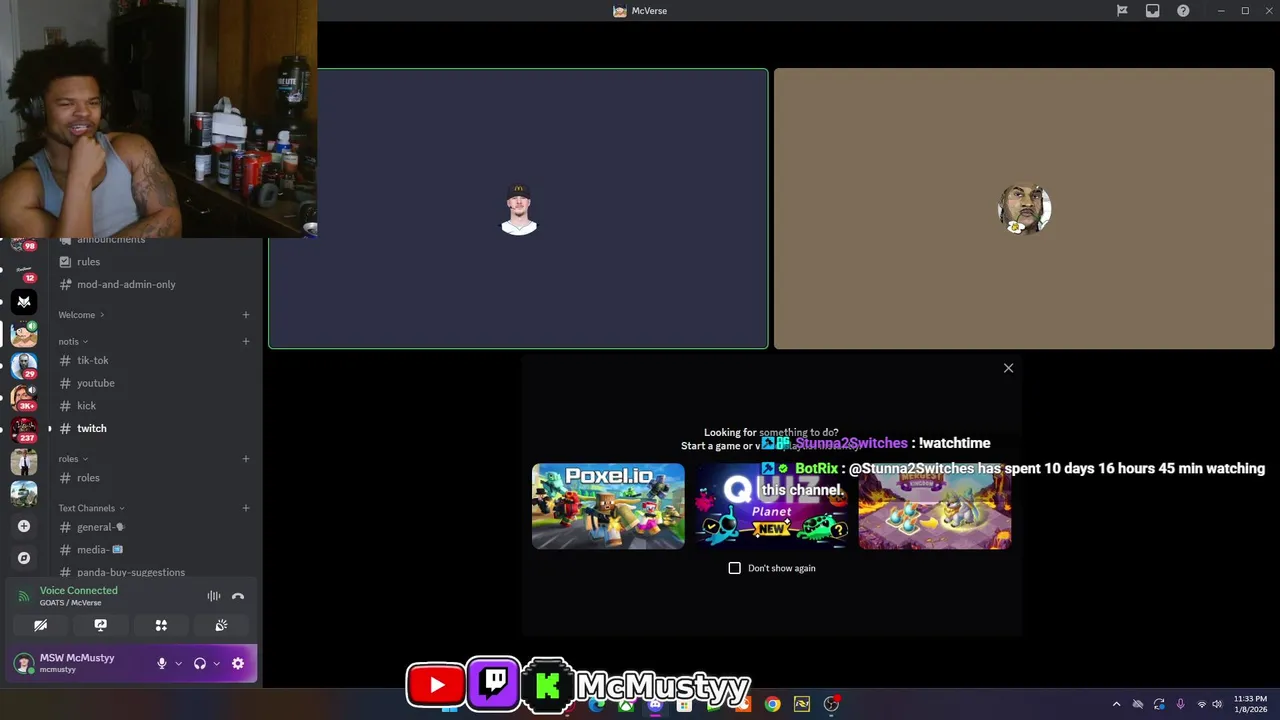Open headphone output options arrow
Screen dimensions: 1280x720
tap(216, 663)
